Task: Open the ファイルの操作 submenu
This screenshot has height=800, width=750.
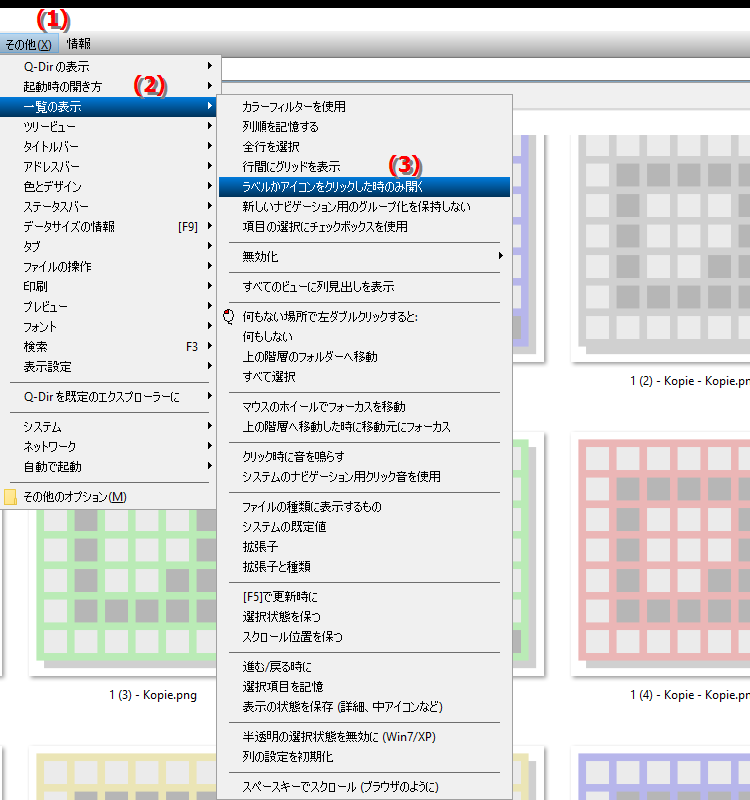Action: (x=110, y=266)
